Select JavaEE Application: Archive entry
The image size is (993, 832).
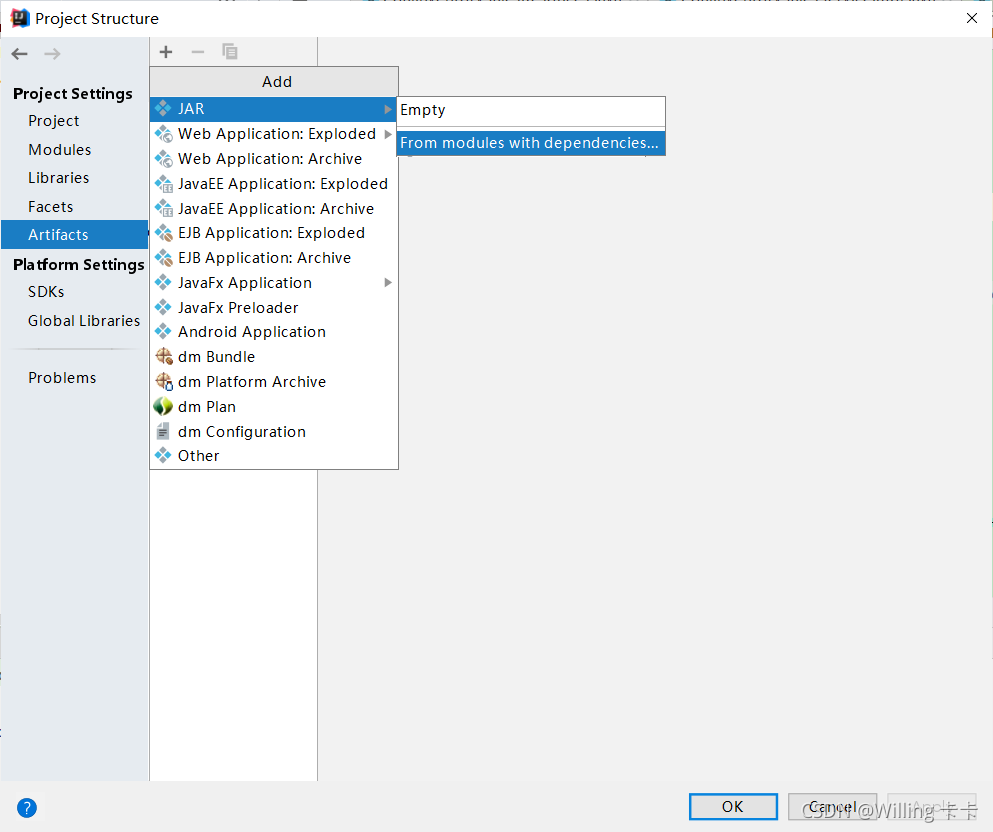274,208
